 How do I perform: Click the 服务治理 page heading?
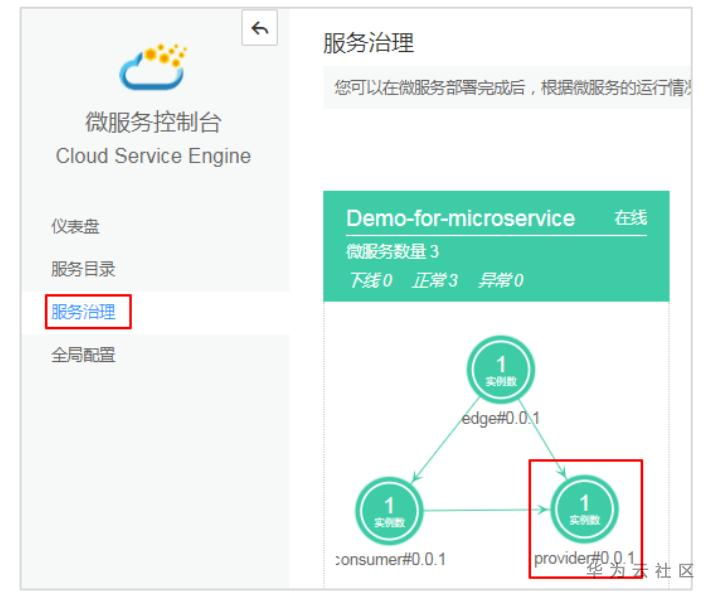[x=368, y=43]
